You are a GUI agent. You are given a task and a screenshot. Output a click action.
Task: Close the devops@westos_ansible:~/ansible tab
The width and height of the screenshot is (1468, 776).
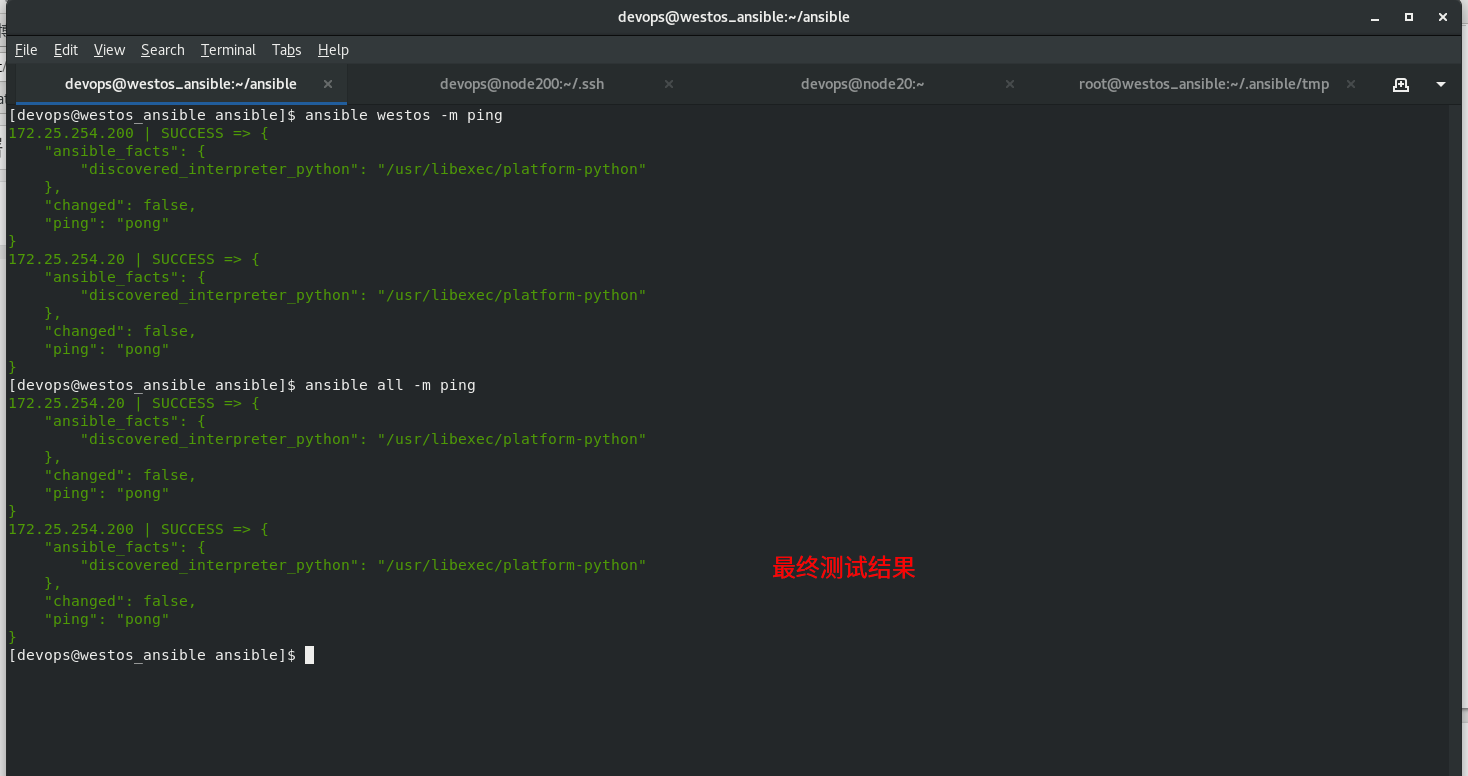click(x=328, y=84)
